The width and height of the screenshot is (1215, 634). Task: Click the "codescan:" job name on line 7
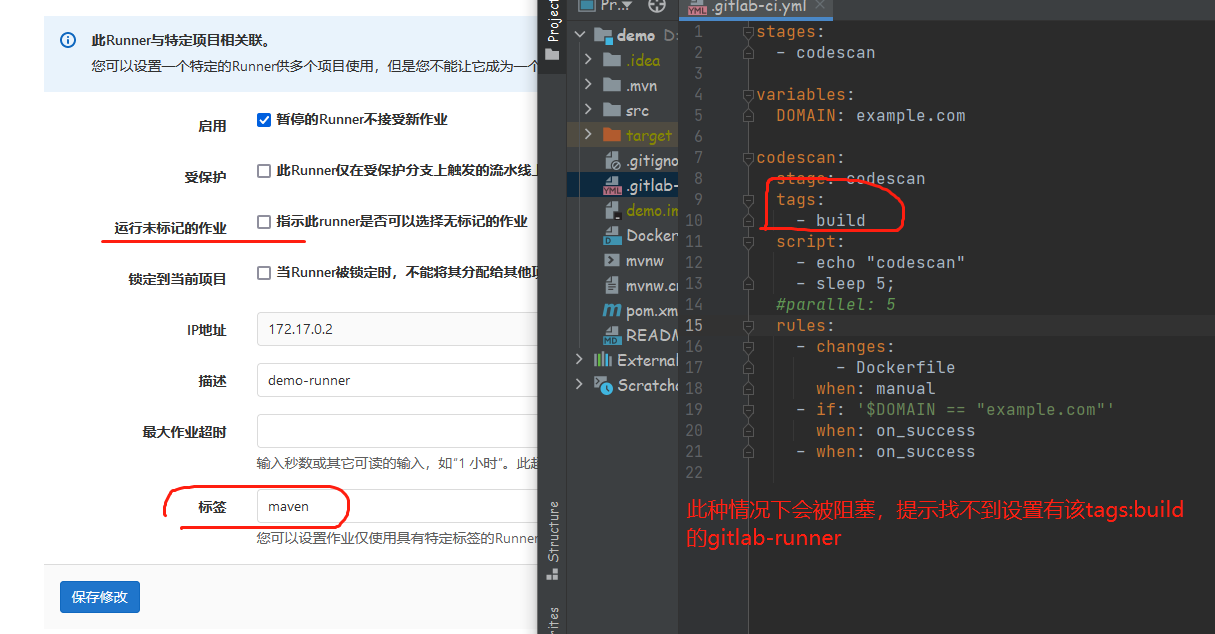(801, 158)
